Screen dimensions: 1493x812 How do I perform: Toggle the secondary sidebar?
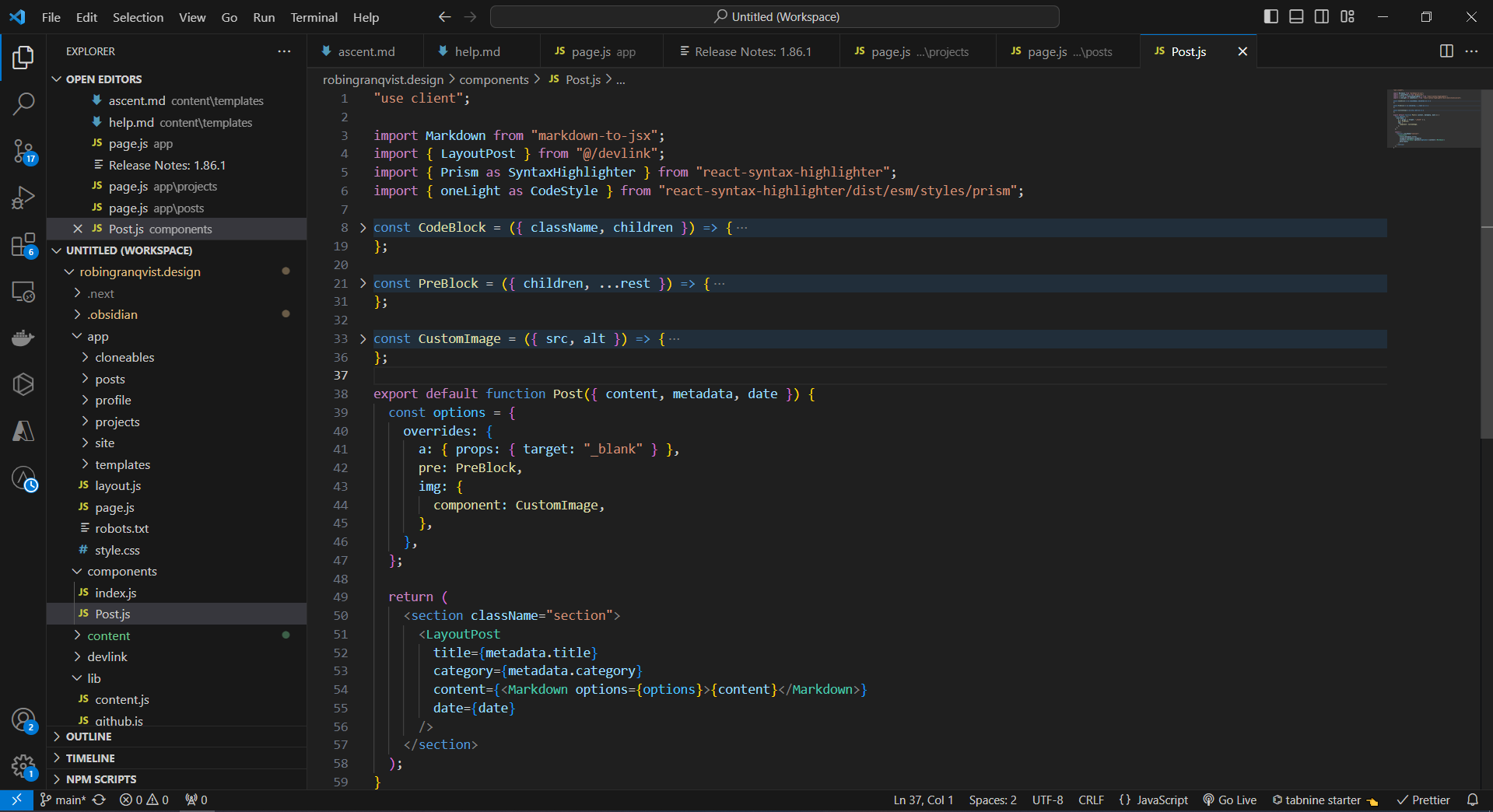[x=1321, y=16]
